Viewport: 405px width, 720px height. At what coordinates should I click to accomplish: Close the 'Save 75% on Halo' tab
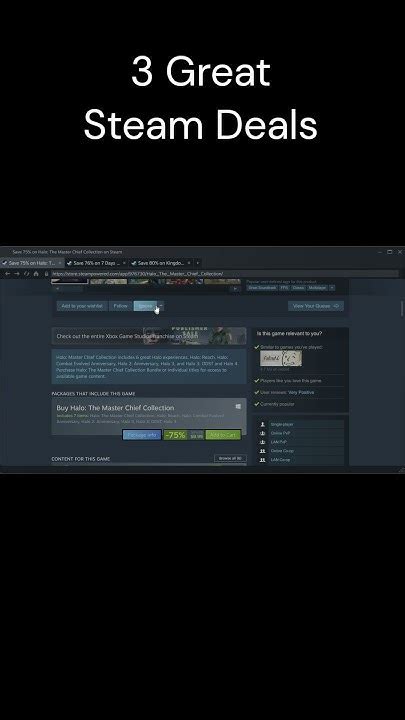pos(60,263)
